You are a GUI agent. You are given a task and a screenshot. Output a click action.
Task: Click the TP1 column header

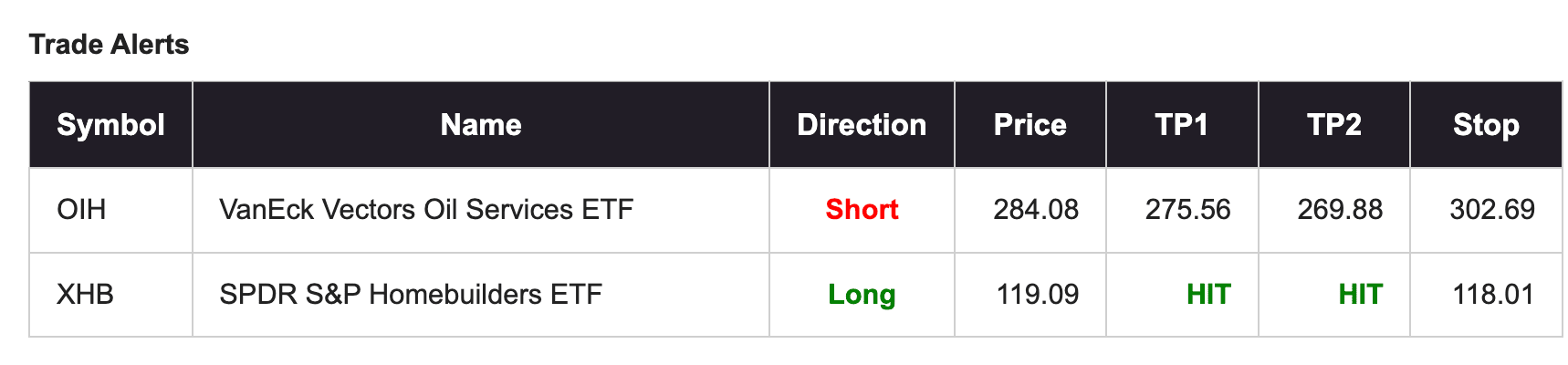tap(1182, 125)
